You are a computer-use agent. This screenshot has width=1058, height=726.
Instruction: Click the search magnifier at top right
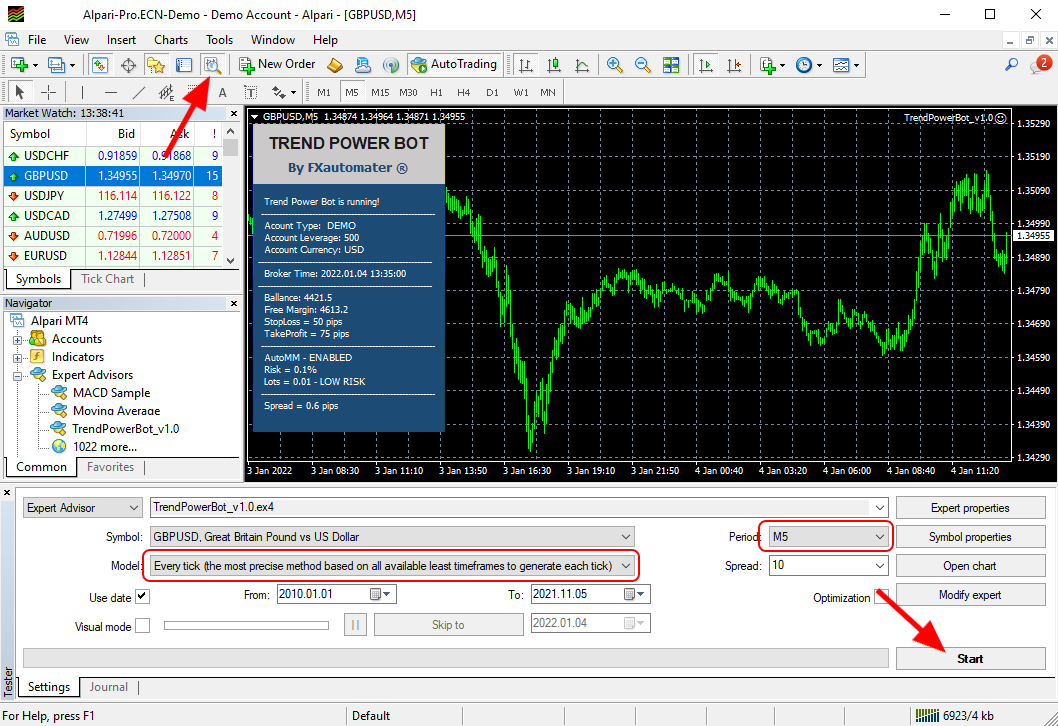[1011, 65]
